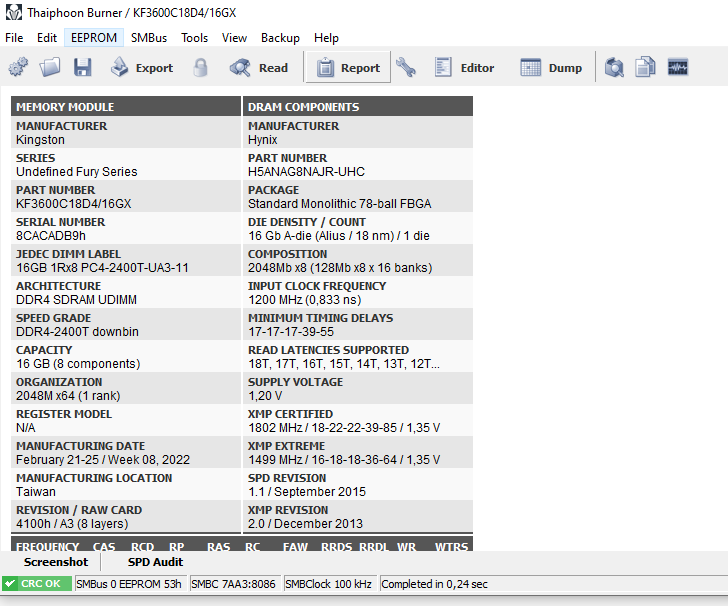The width and height of the screenshot is (728, 606).
Task: Click the SMBClock 100 kHz status field
Action: [329, 584]
